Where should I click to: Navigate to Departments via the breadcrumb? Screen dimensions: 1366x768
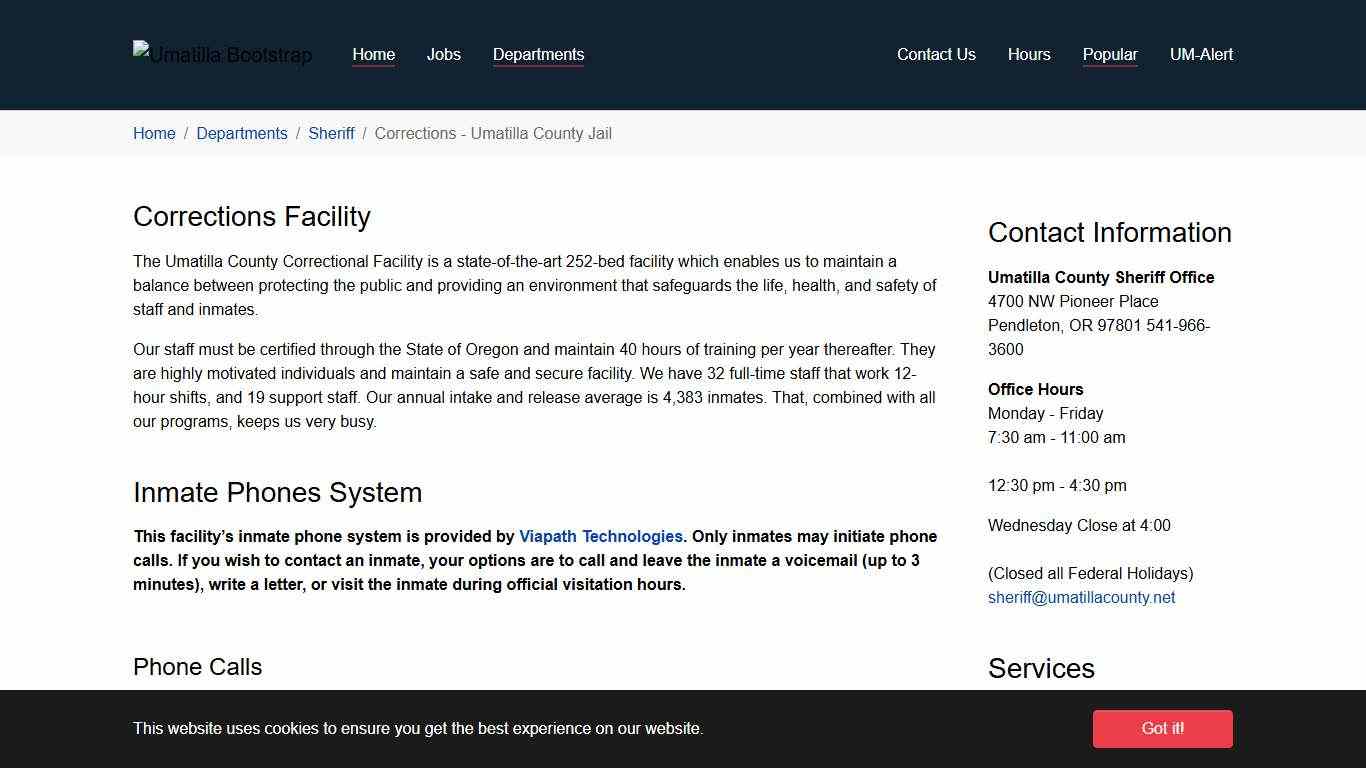click(x=242, y=134)
